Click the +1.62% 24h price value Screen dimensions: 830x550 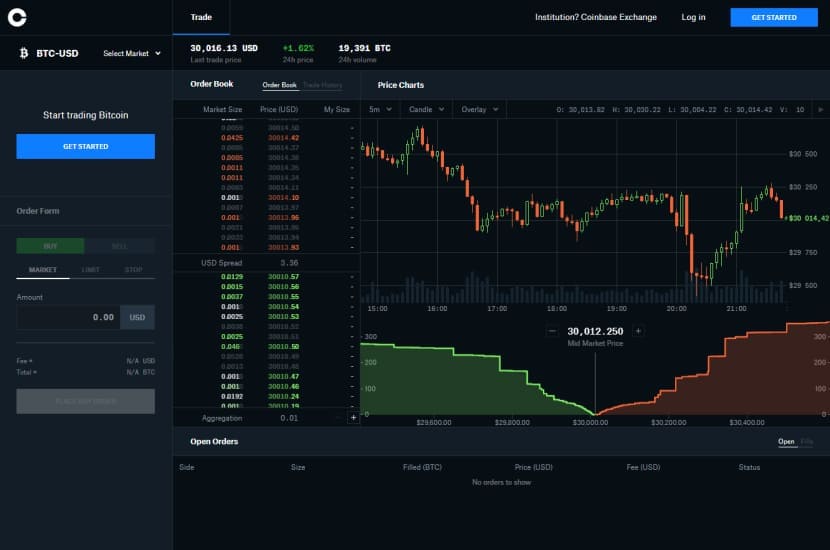[x=298, y=48]
